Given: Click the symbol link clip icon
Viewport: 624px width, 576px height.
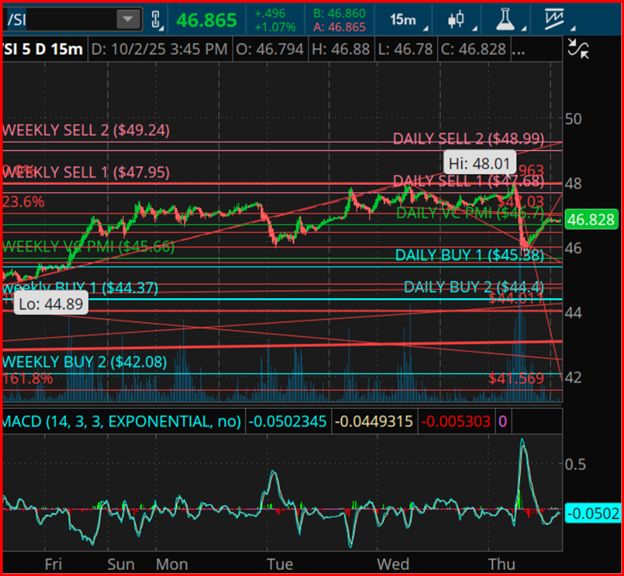Looking at the screenshot, I should coord(158,20).
